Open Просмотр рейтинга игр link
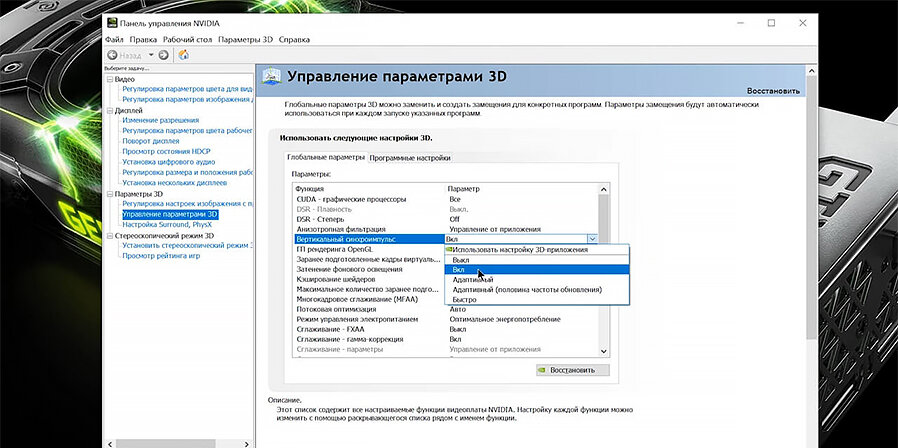The height and width of the screenshot is (448, 898). [x=161, y=256]
